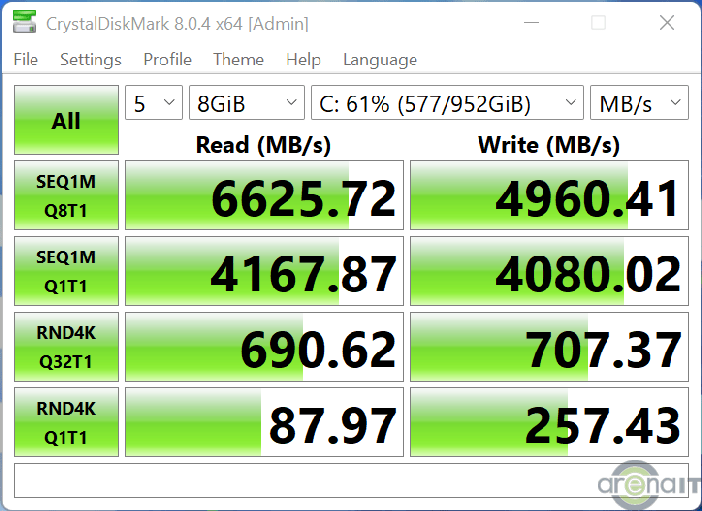Viewport: 702px width, 511px height.
Task: Choose a drive from the C: 61% dropdown
Action: click(x=446, y=103)
